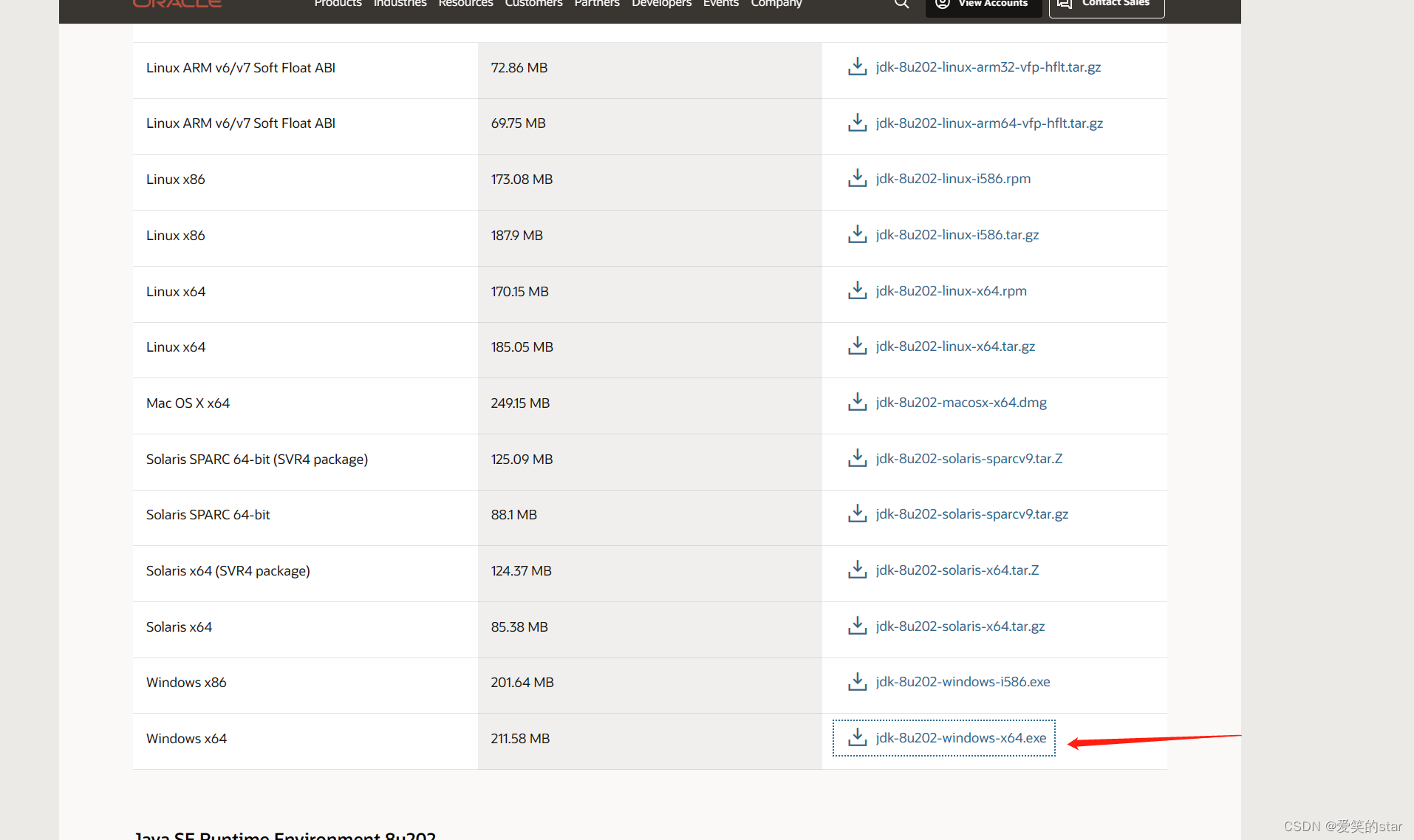
Task: Select the 'Windows x86' cell
Action: coord(305,685)
